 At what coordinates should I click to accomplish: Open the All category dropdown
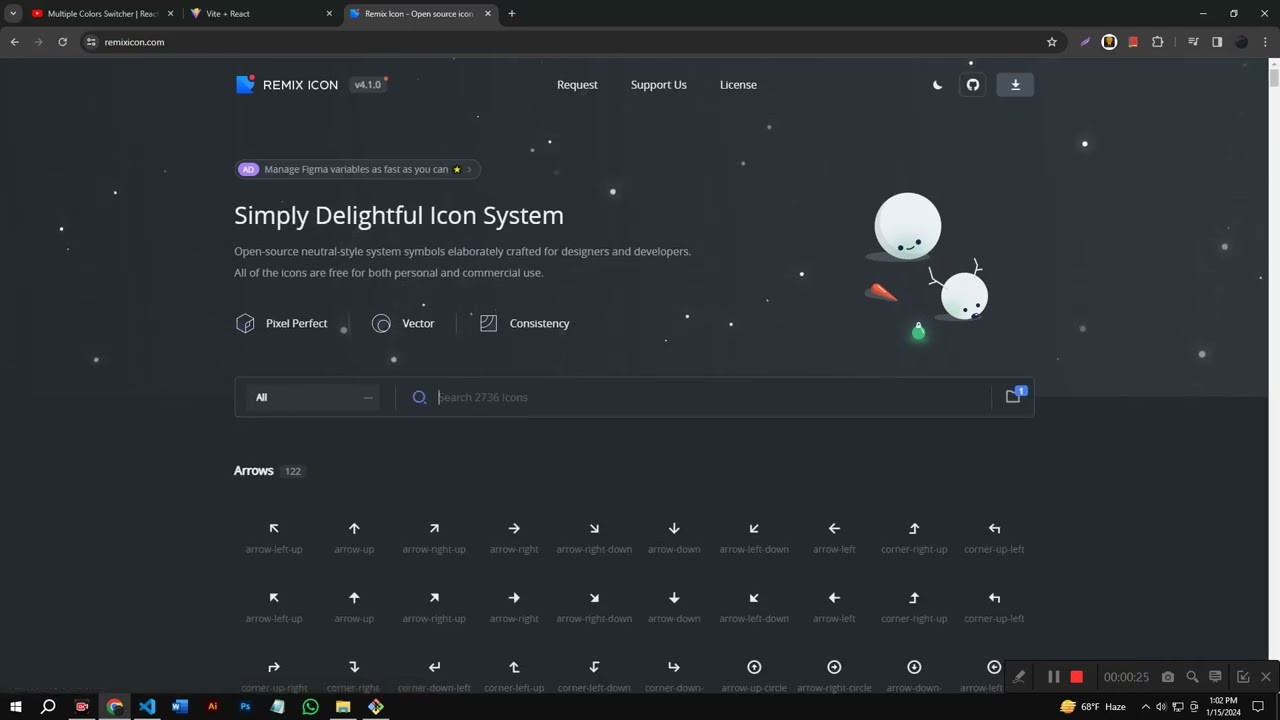coord(313,397)
